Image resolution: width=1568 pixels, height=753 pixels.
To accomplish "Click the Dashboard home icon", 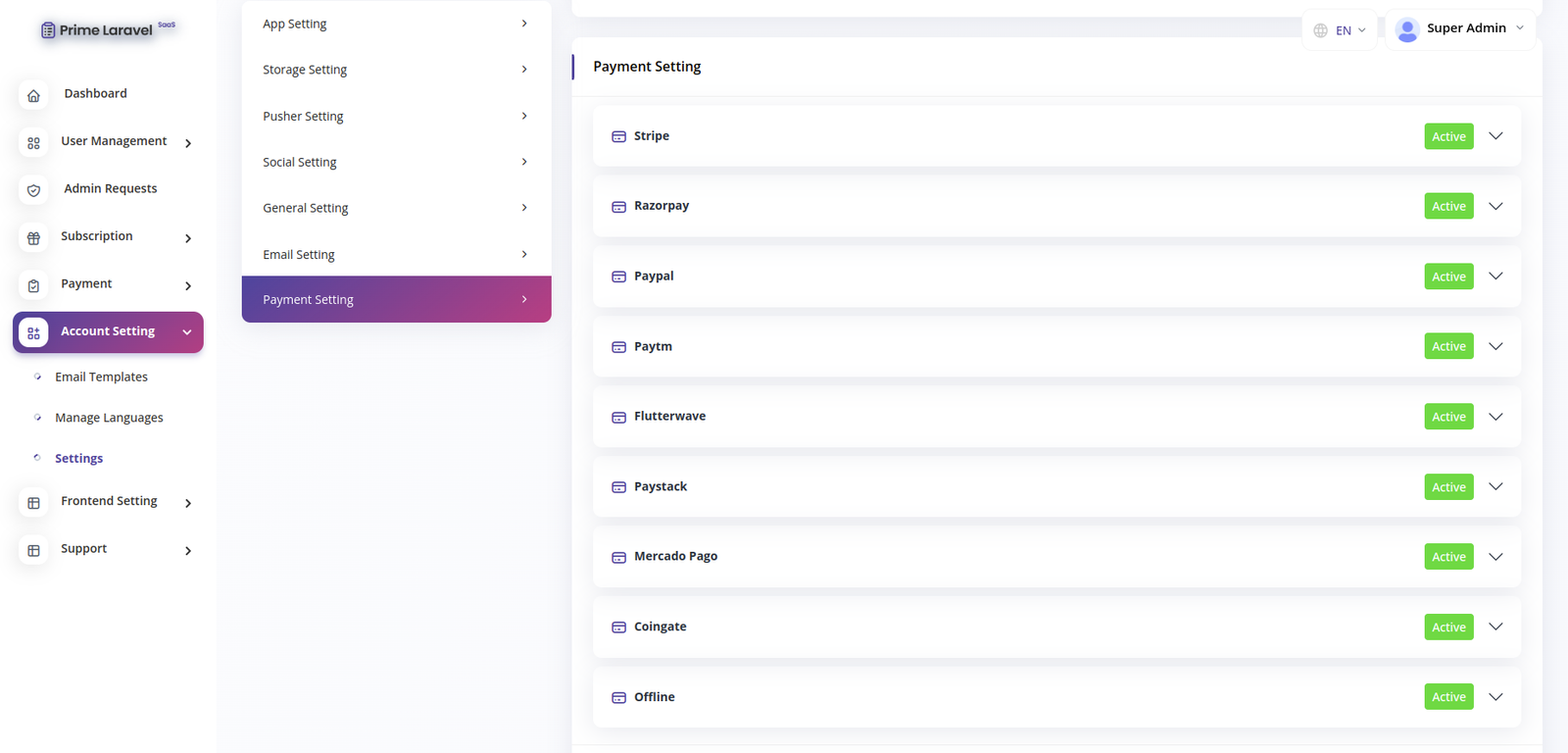I will pyautogui.click(x=33, y=95).
